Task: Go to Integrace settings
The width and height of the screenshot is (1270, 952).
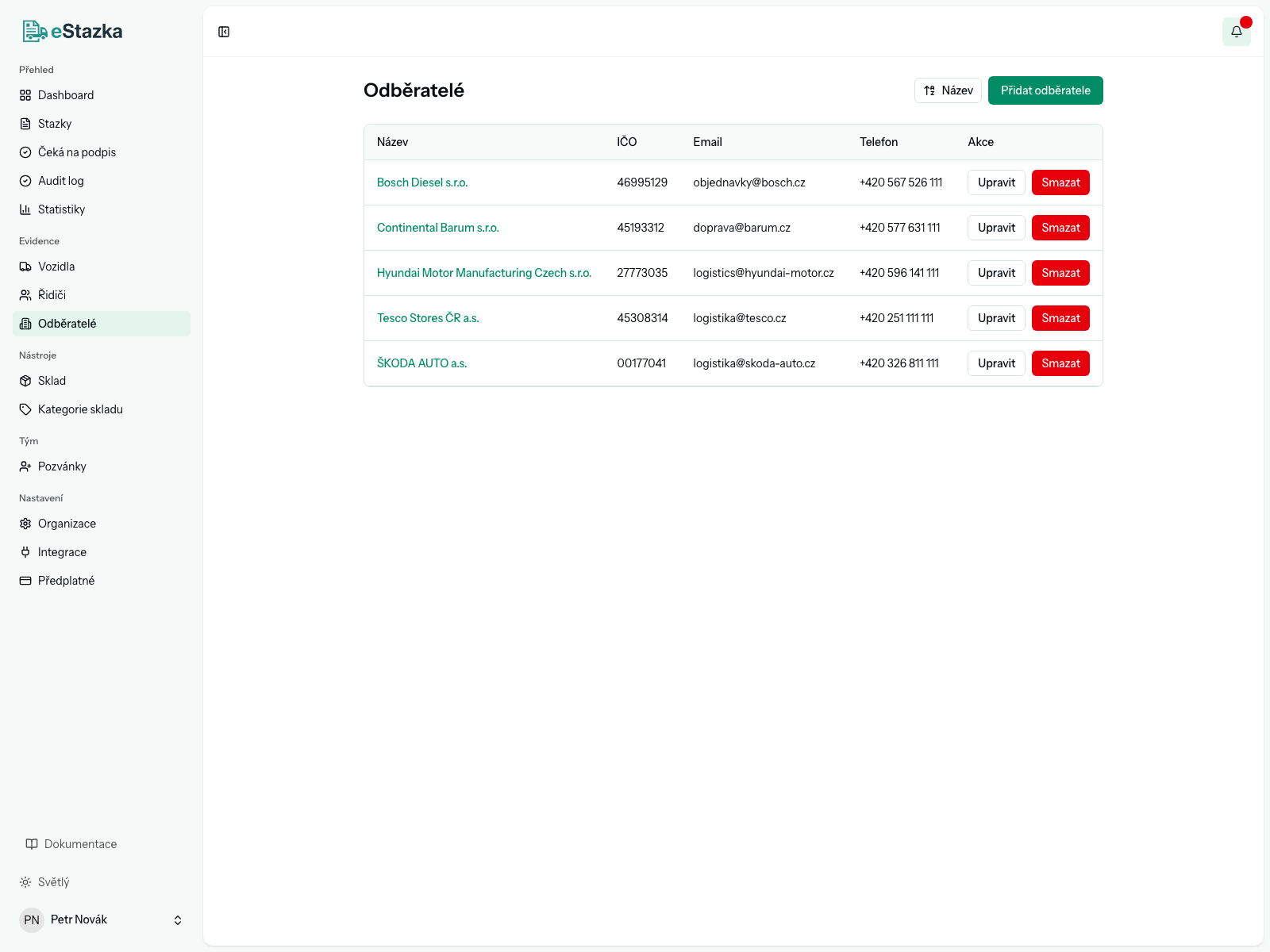Action: [x=102, y=552]
